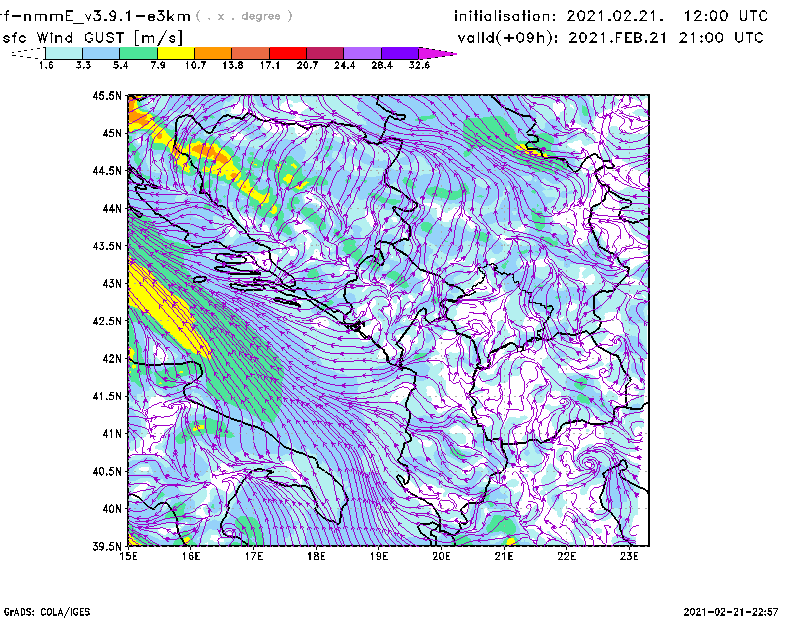Click the legend value 5.4
This screenshot has height=618, width=800.
120,65
